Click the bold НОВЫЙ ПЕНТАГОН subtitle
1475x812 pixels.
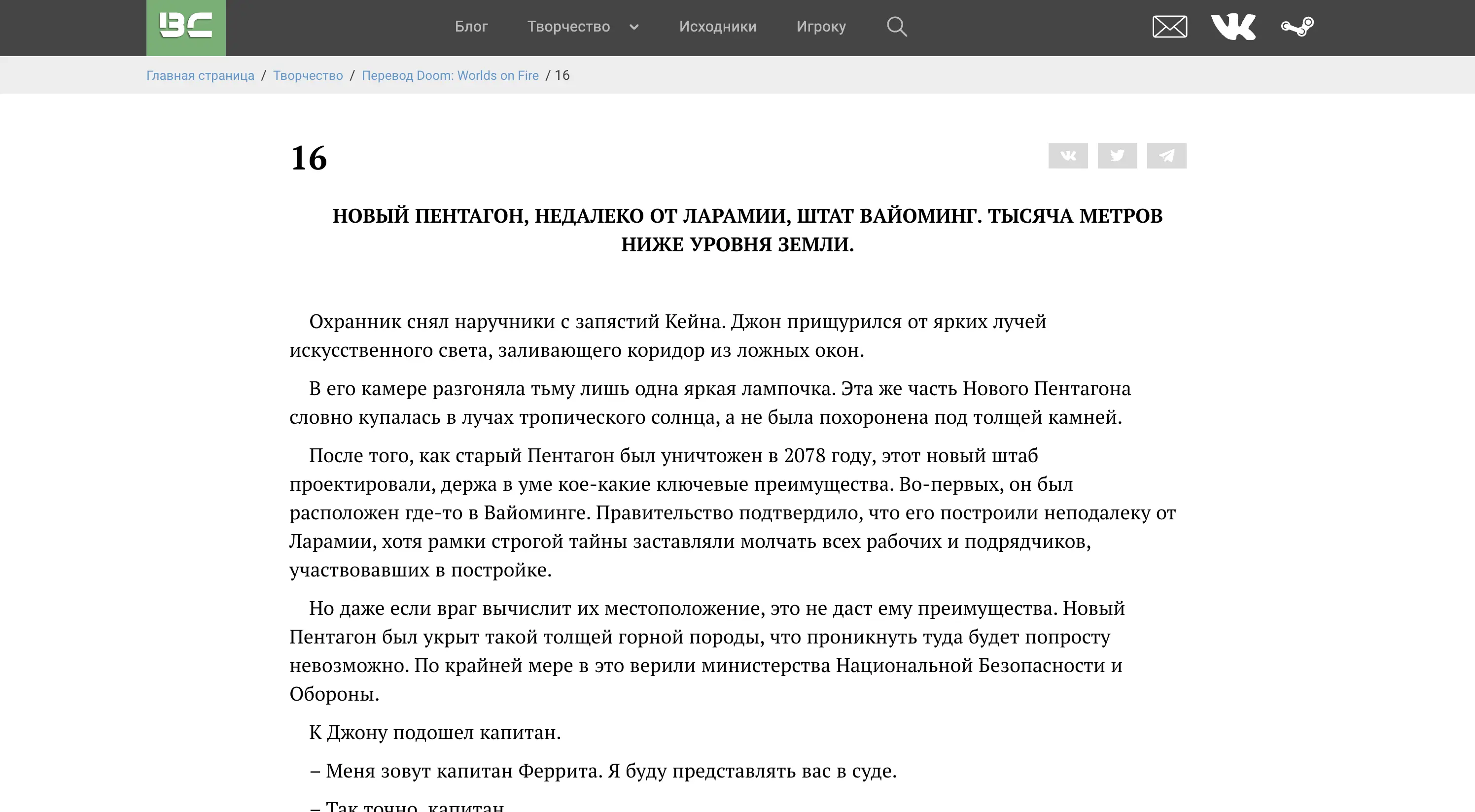(737, 230)
